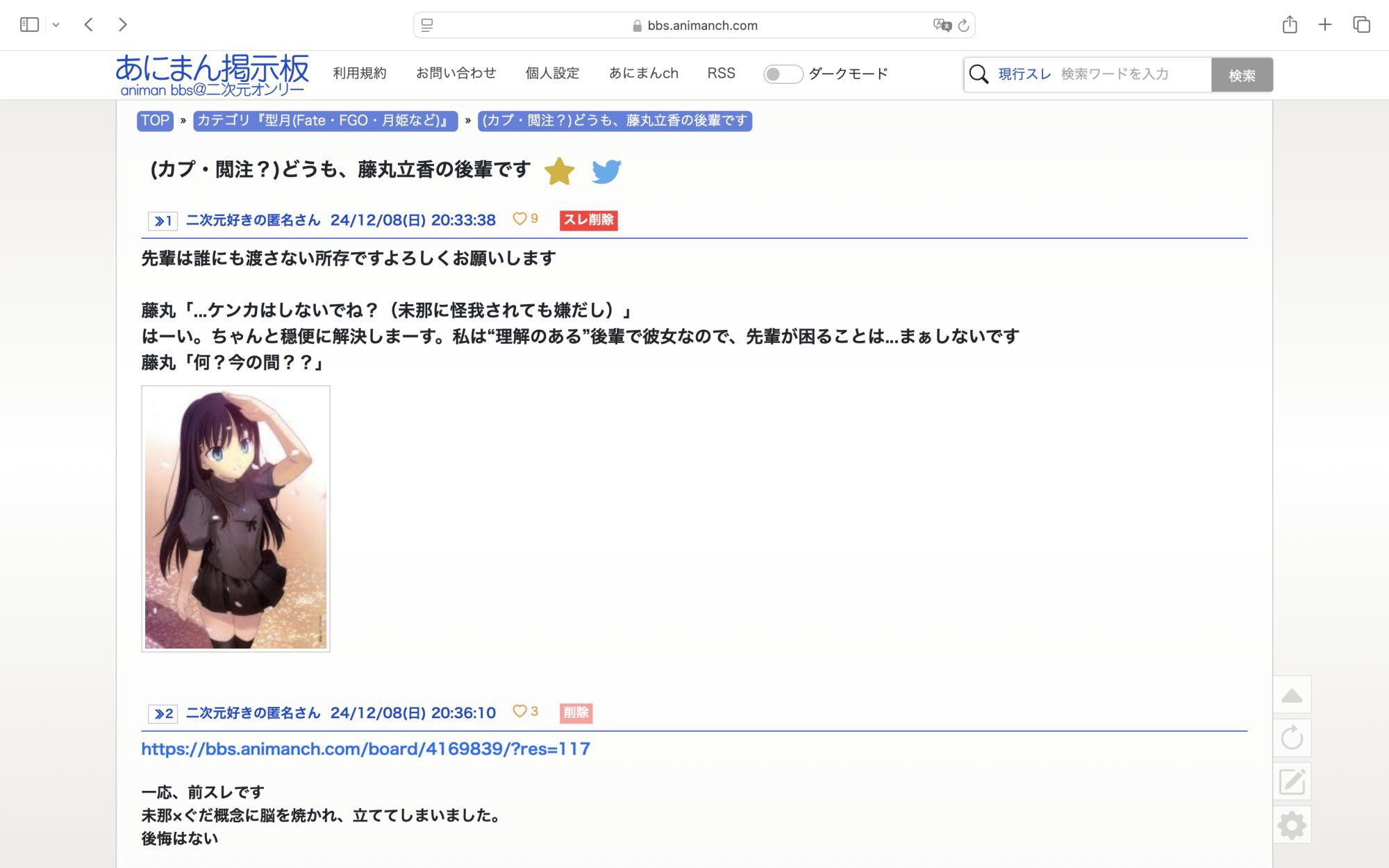Screen dimensions: 1389x868
Task: Open sidebar options dropdown chevron
Action: [x=56, y=25]
